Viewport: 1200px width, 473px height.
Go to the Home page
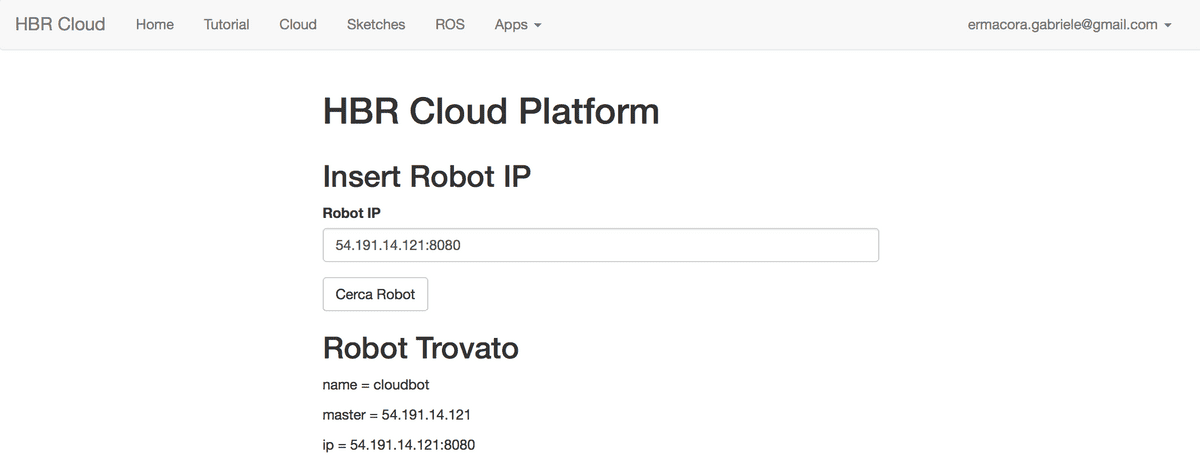[x=154, y=24]
